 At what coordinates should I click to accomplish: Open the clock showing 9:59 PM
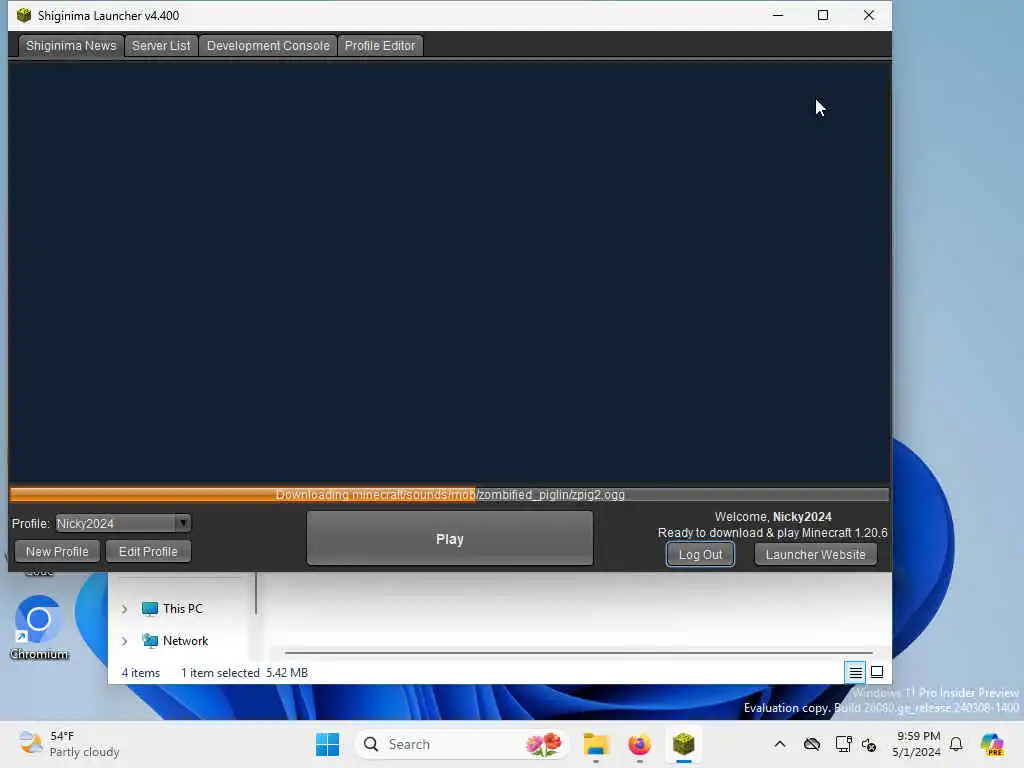coord(917,744)
